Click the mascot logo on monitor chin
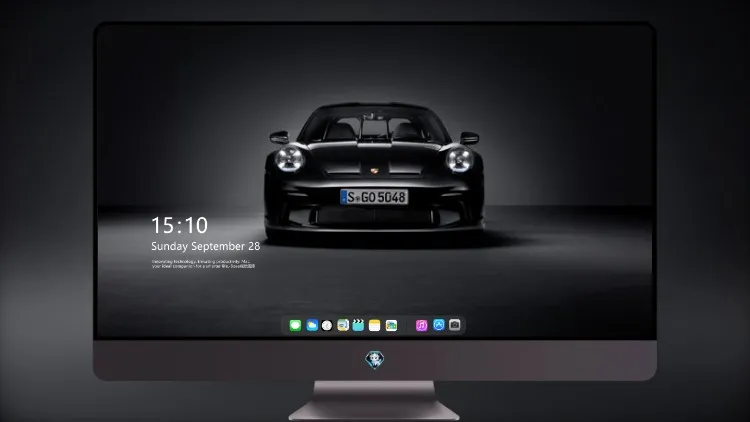 tap(375, 360)
